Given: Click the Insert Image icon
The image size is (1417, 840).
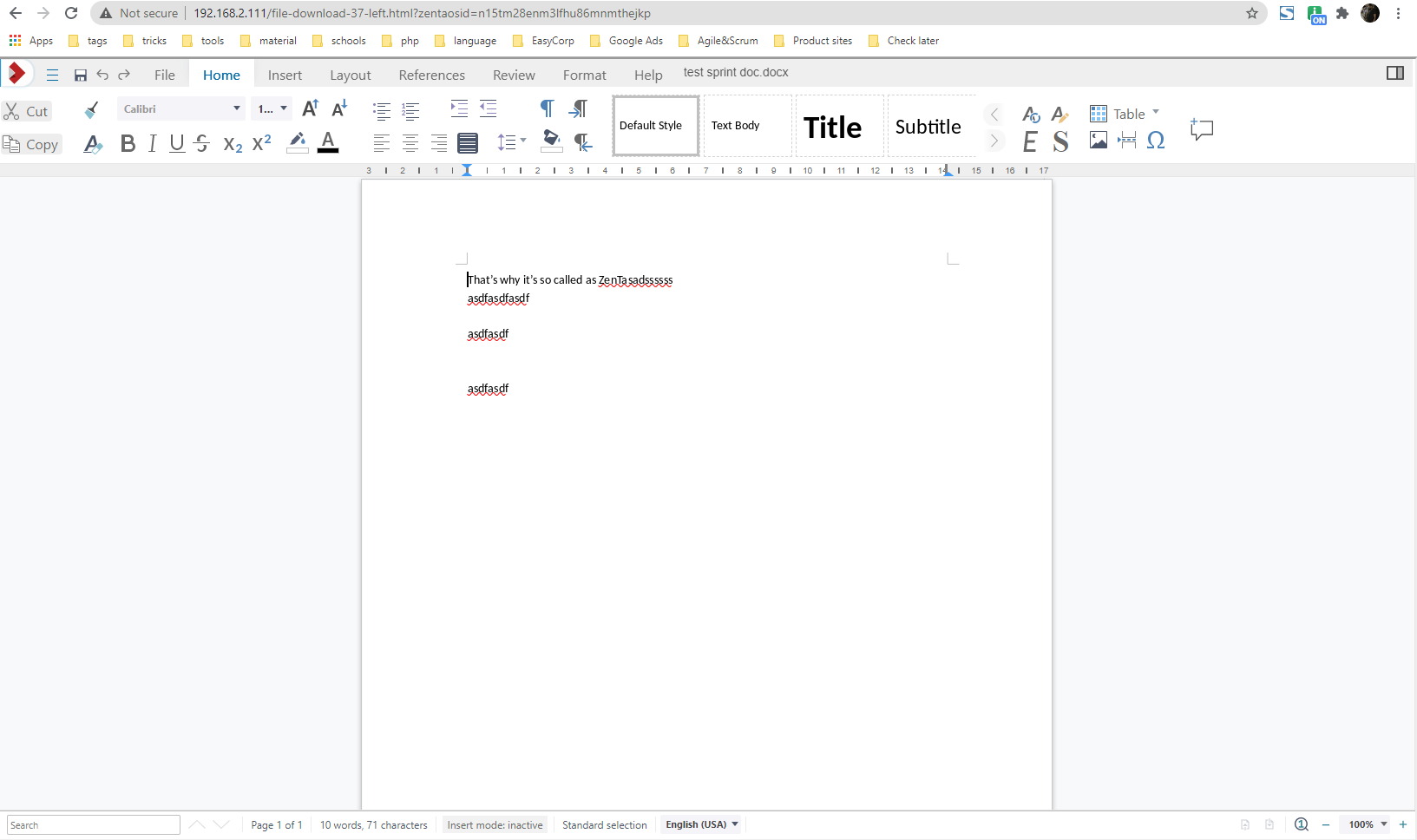Looking at the screenshot, I should (x=1098, y=141).
